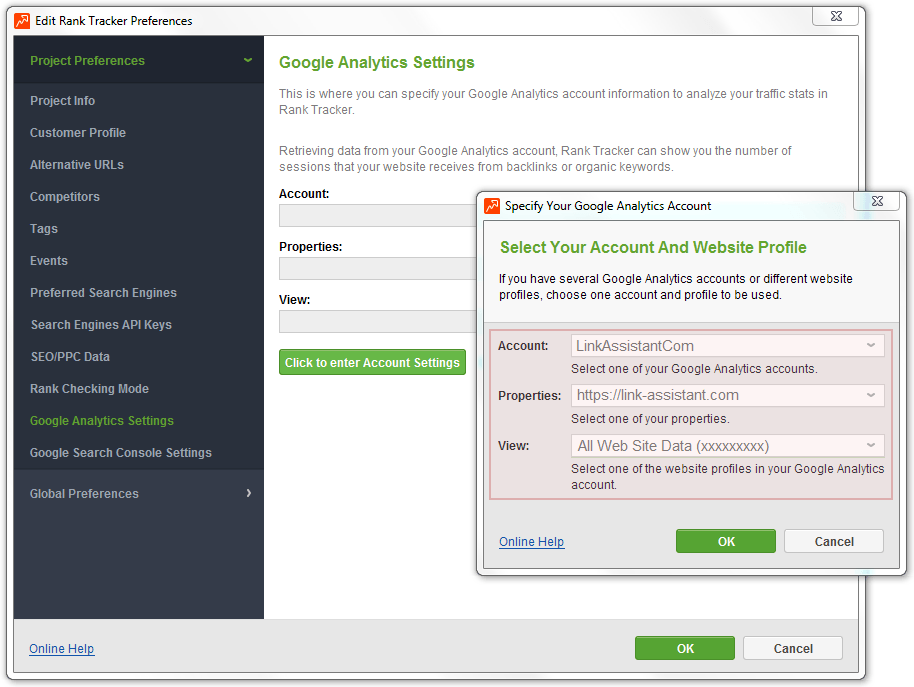914x687 pixels.
Task: Open Online Help link in main window
Action: point(61,649)
